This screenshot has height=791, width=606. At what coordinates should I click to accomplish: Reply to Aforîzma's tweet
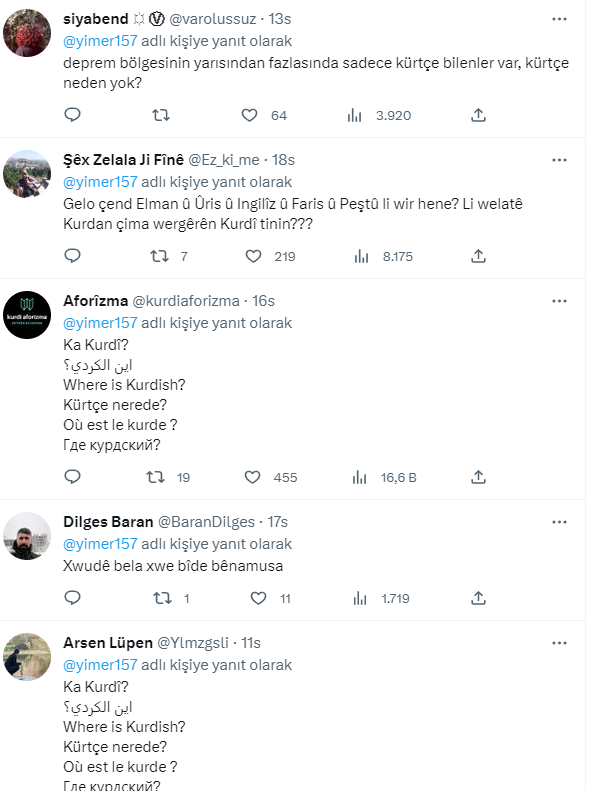[x=72, y=477]
